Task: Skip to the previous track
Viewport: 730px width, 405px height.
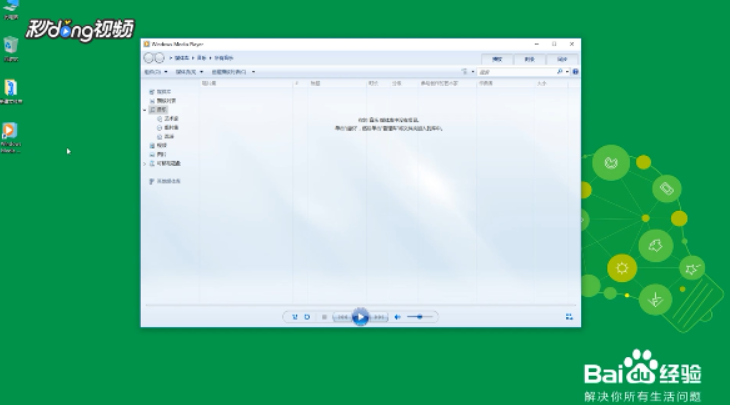Action: [342, 317]
